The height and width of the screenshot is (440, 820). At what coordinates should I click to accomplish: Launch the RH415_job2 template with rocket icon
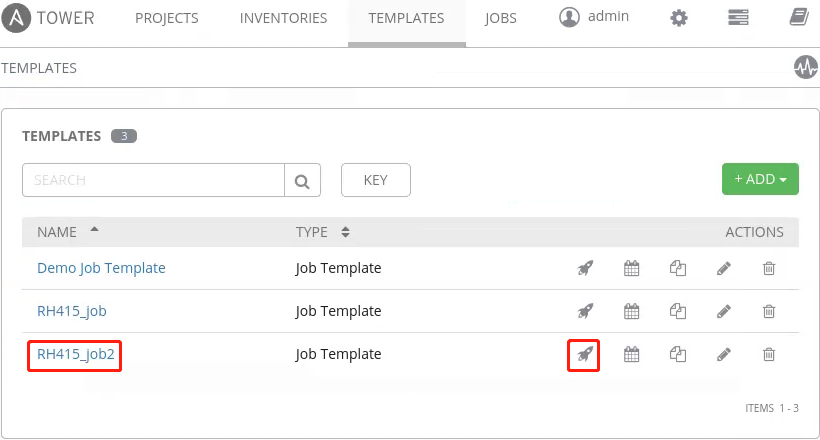coord(584,354)
